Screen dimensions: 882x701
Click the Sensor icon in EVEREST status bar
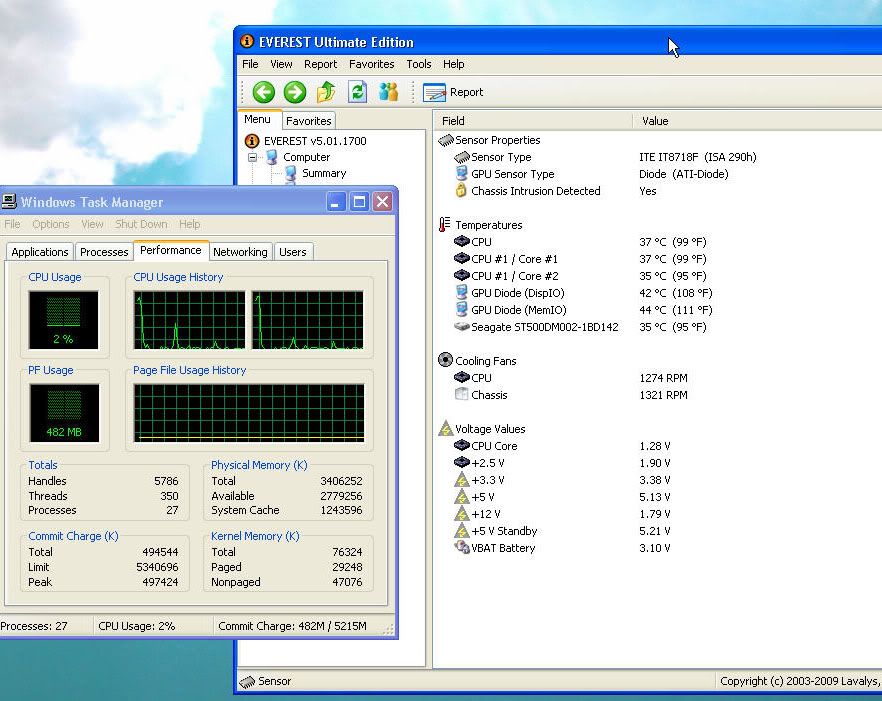click(x=247, y=682)
